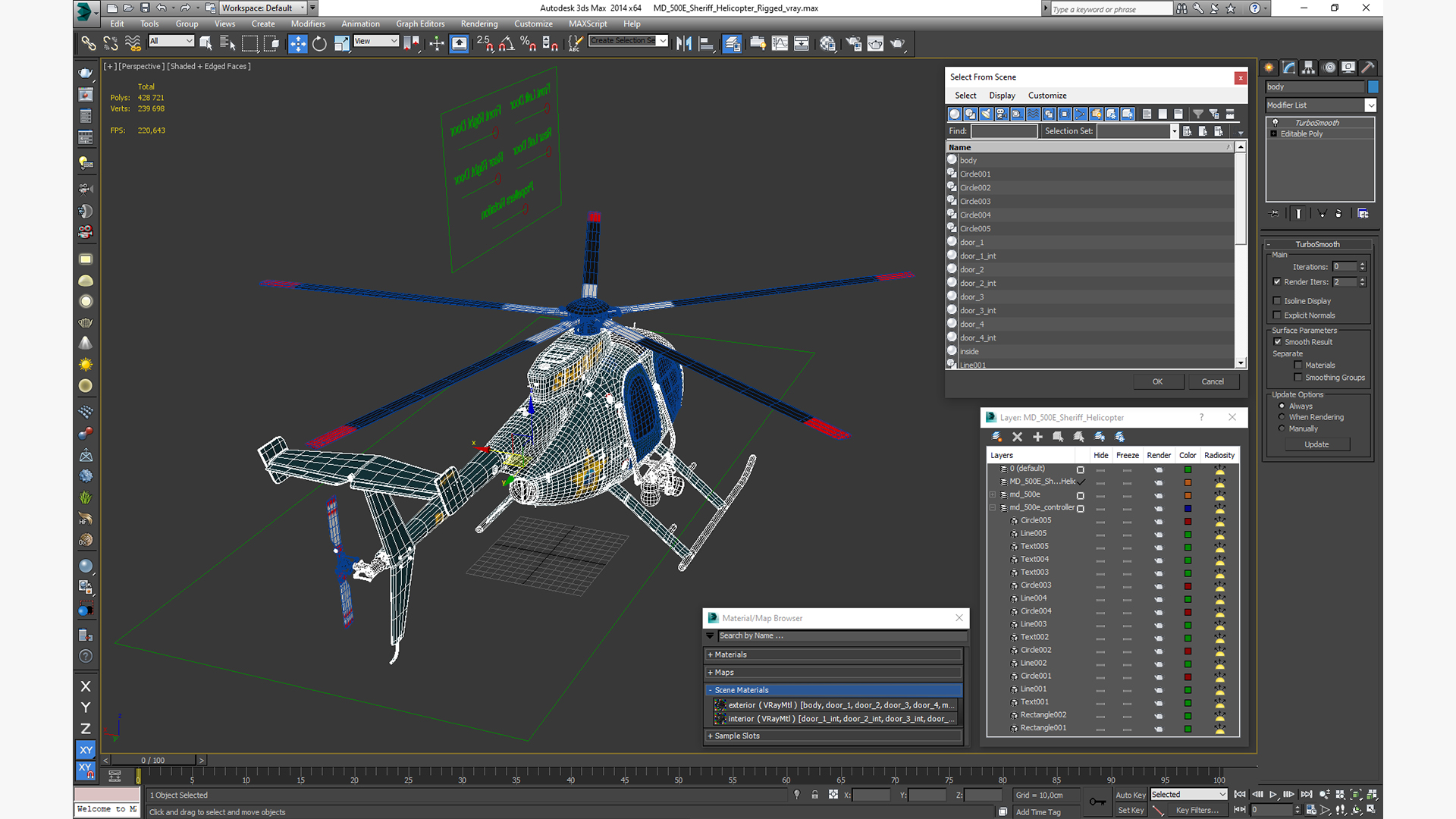This screenshot has width=1456, height=819.
Task: Expand the Materials group in browser
Action: 834,655
